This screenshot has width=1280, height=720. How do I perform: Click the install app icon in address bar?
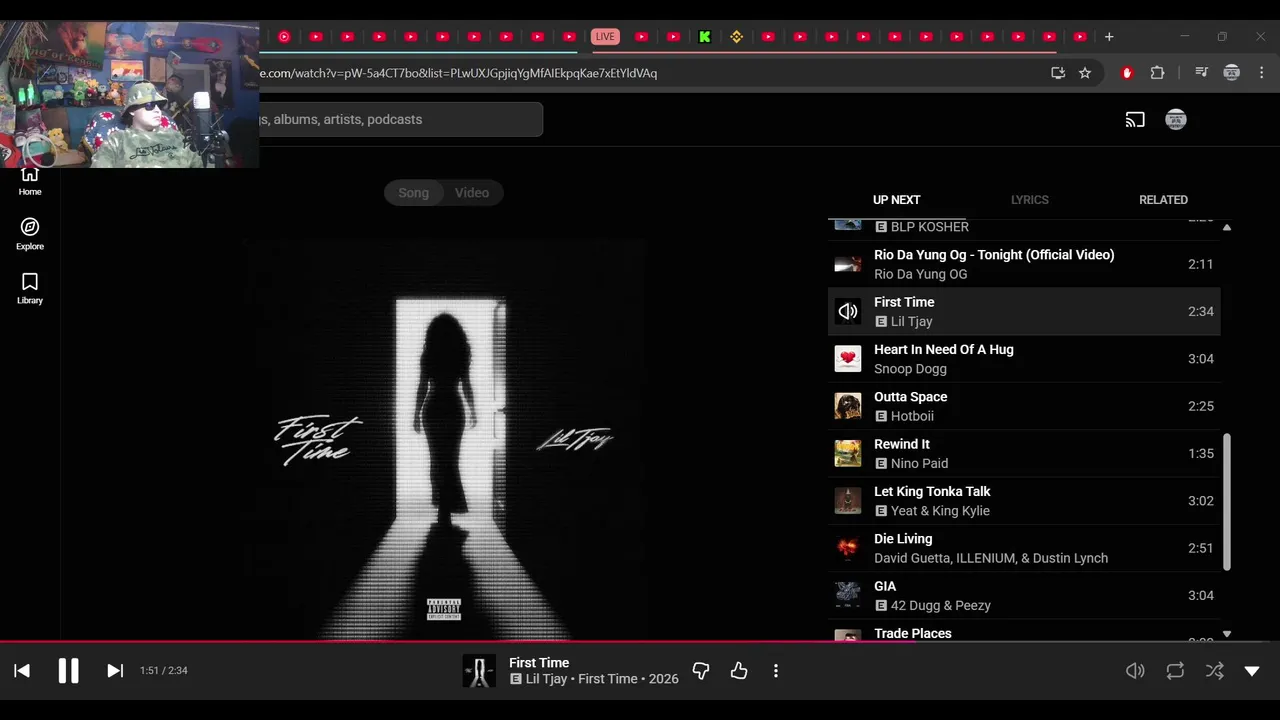(1058, 73)
